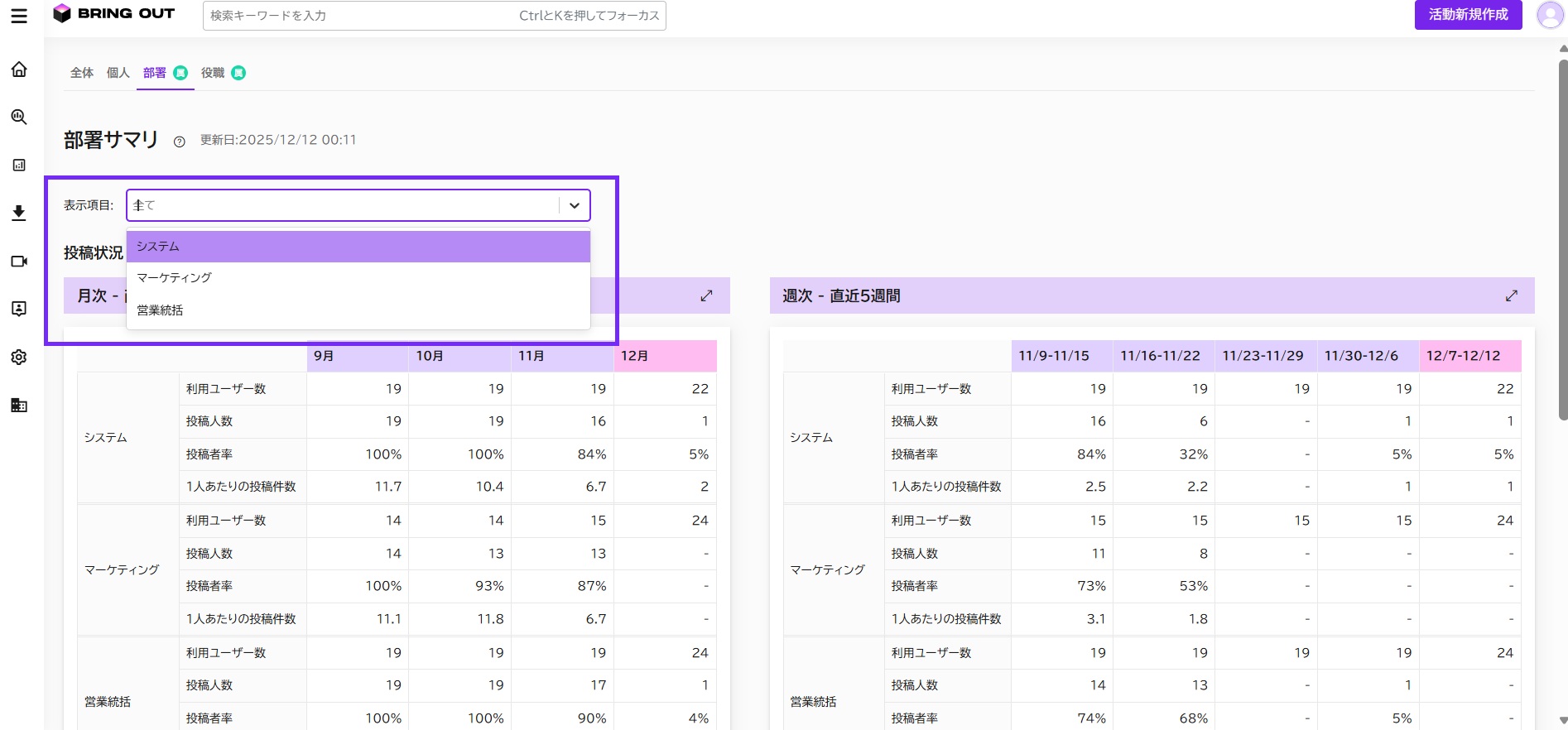Pick 営業統括 in the dropdown list

358,310
